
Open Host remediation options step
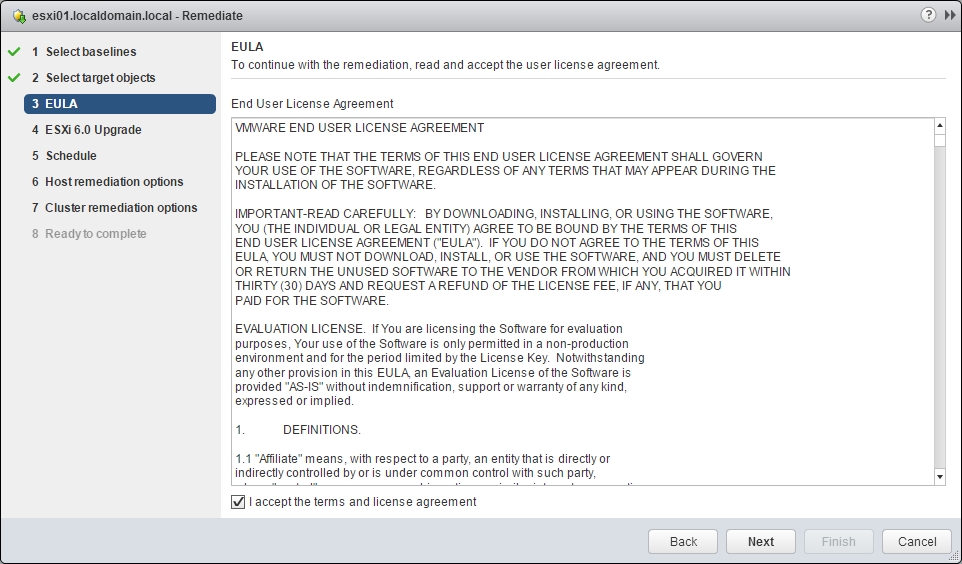pyautogui.click(x=114, y=182)
